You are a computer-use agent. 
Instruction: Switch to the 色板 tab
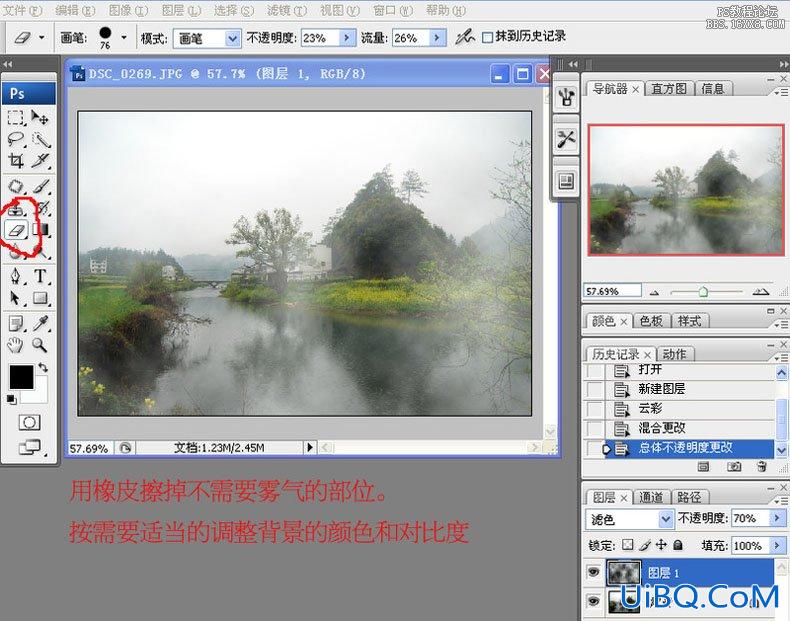(651, 321)
